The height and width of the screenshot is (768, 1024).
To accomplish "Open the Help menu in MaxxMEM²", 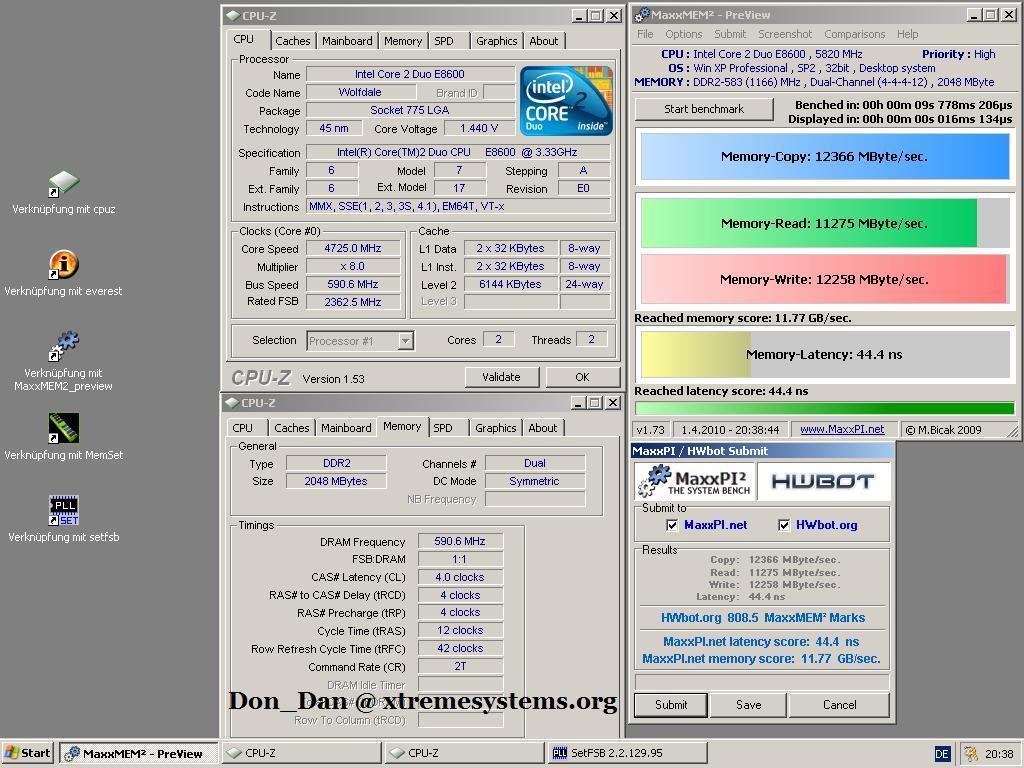I will (907, 34).
